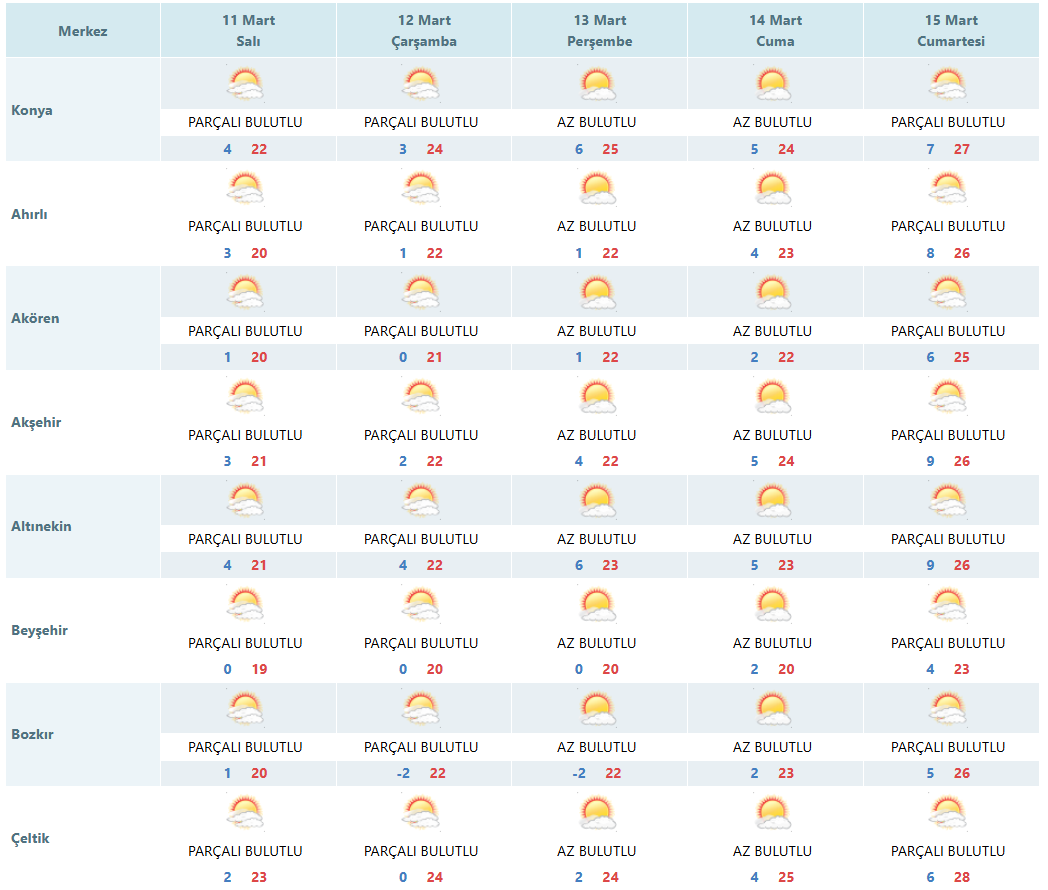Click Altınekin's weather icon for 14 Mart
The image size is (1048, 890).
point(773,500)
